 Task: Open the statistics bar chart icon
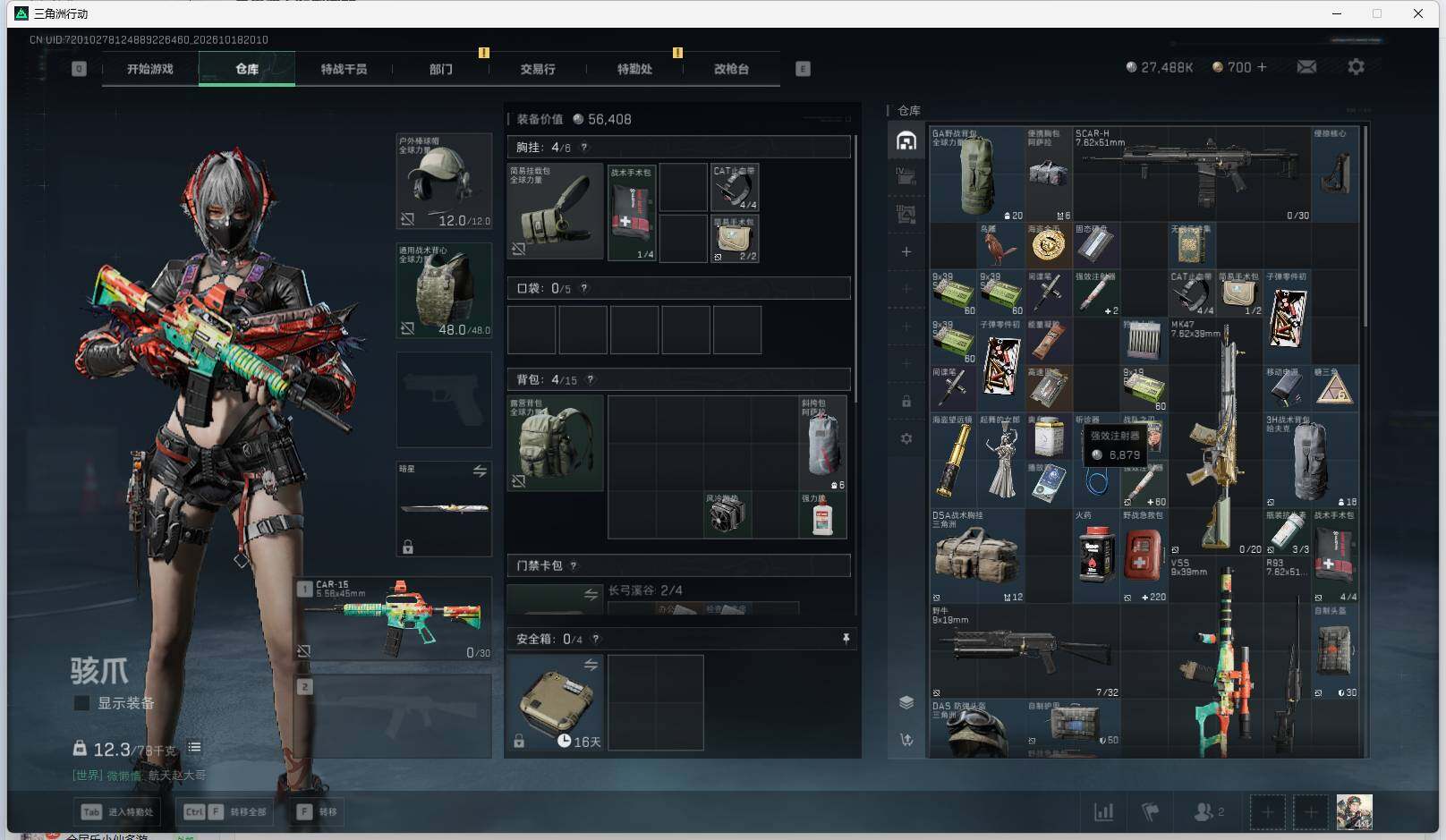[x=1104, y=812]
